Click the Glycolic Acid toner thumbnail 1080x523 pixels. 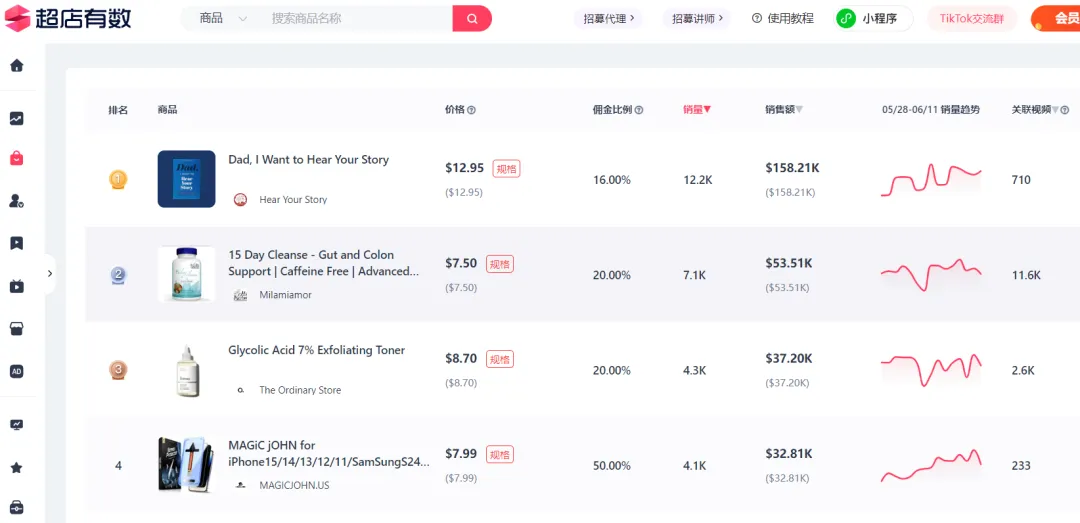tap(186, 370)
